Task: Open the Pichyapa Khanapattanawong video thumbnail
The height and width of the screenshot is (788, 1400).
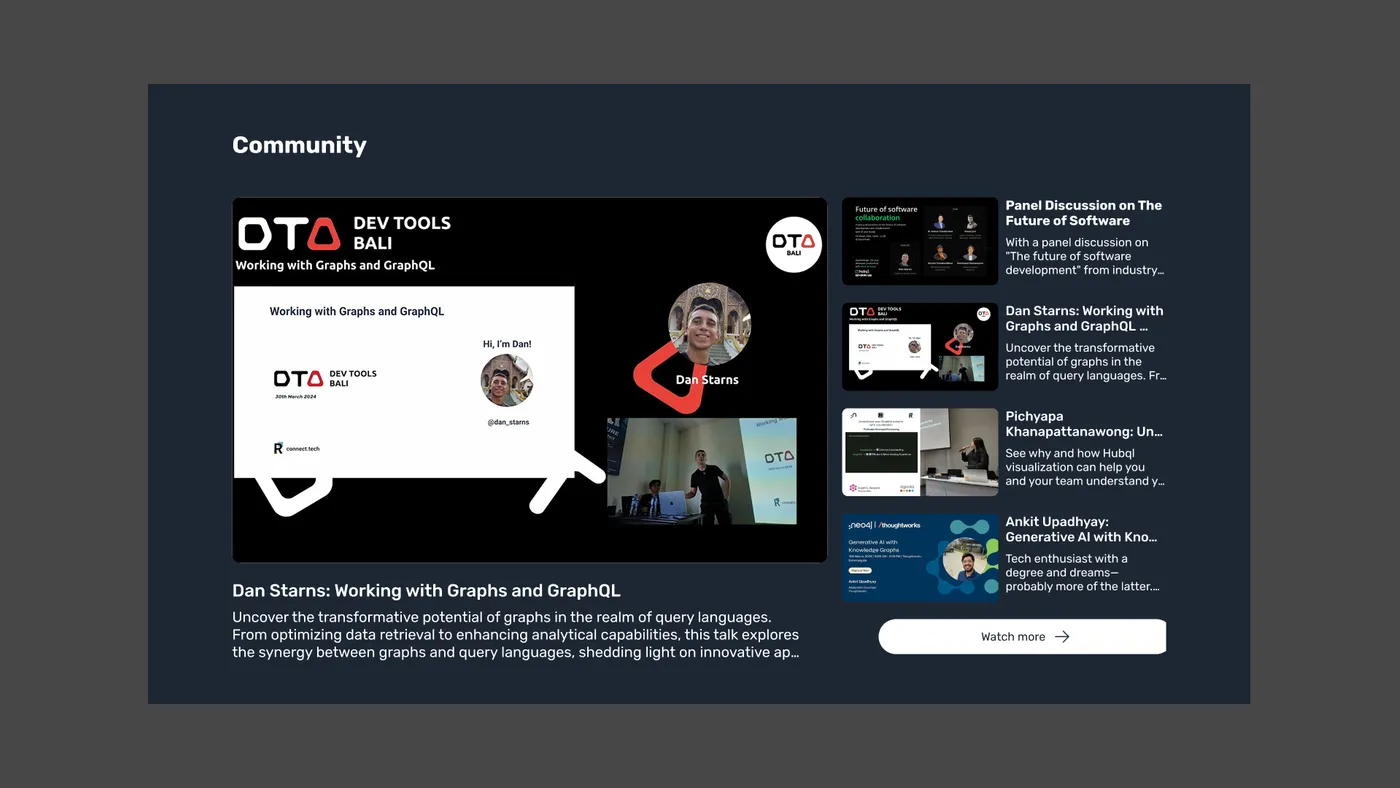Action: pos(920,452)
